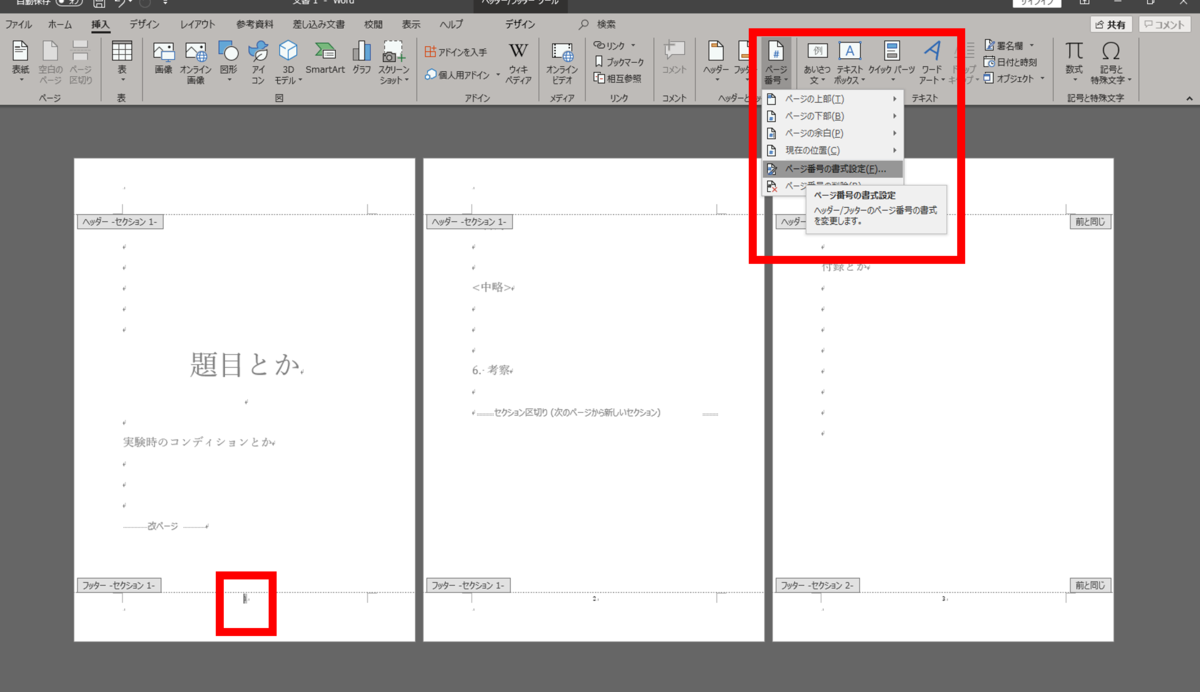The height and width of the screenshot is (692, 1200).
Task: Insert a table from the 表 button
Action: click(x=122, y=62)
